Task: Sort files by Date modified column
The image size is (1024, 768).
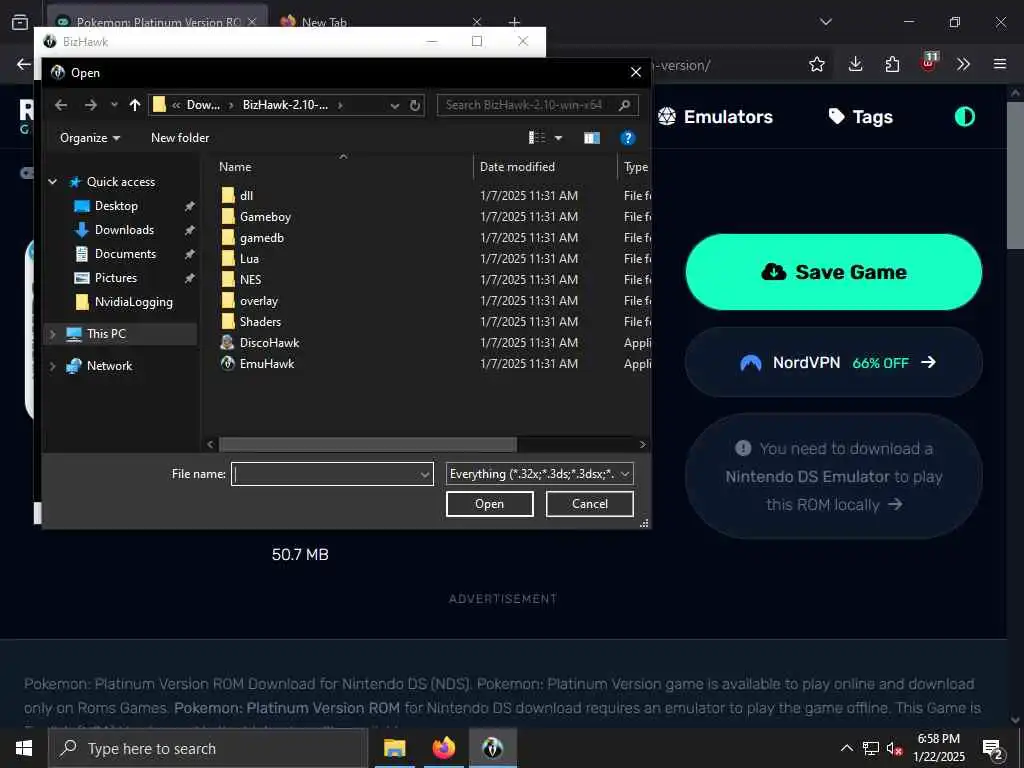Action: [517, 167]
